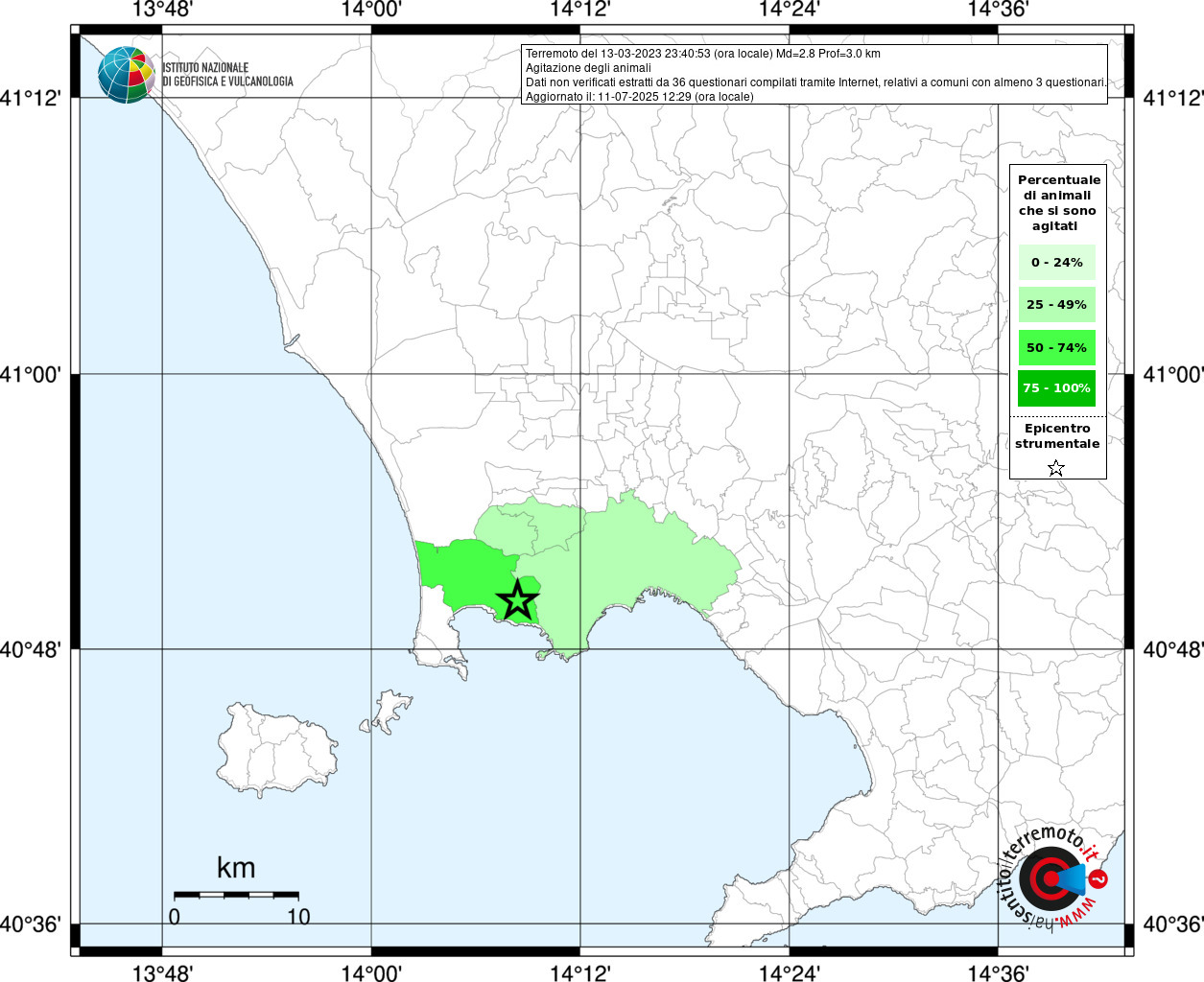Click the 14°12' longitude label at top
Viewport: 1204px width, 982px height.
pyautogui.click(x=580, y=10)
